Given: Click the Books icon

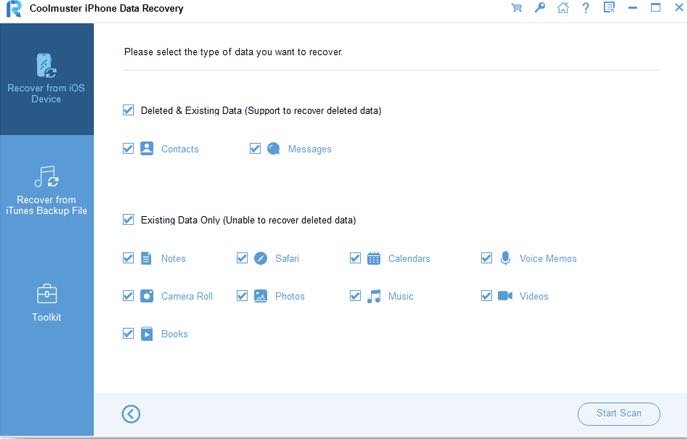Looking at the screenshot, I should (x=147, y=334).
